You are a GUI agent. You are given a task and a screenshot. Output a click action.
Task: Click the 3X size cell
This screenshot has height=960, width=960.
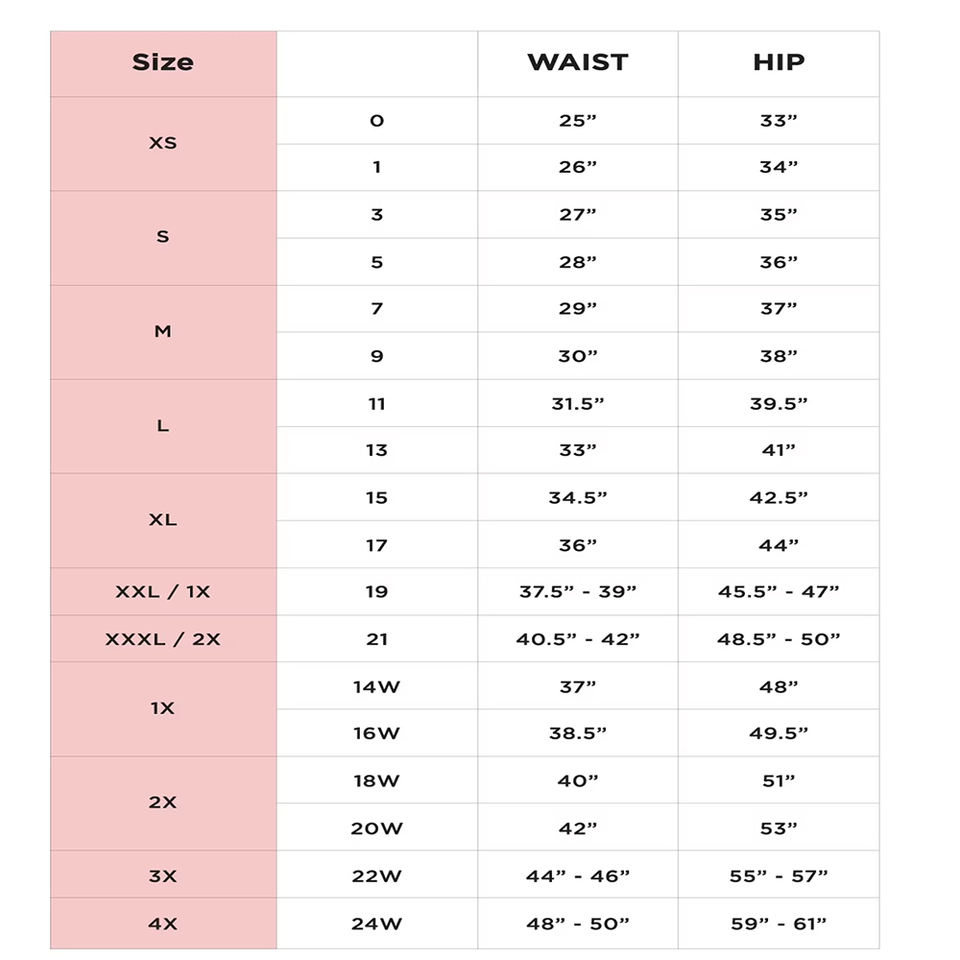tap(163, 874)
